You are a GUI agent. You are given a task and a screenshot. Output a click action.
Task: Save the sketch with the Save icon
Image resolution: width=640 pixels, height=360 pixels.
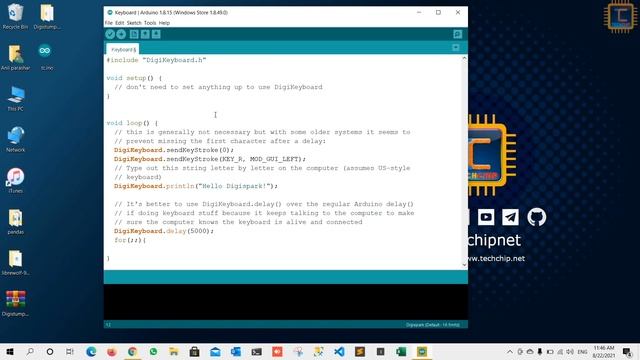[156, 34]
